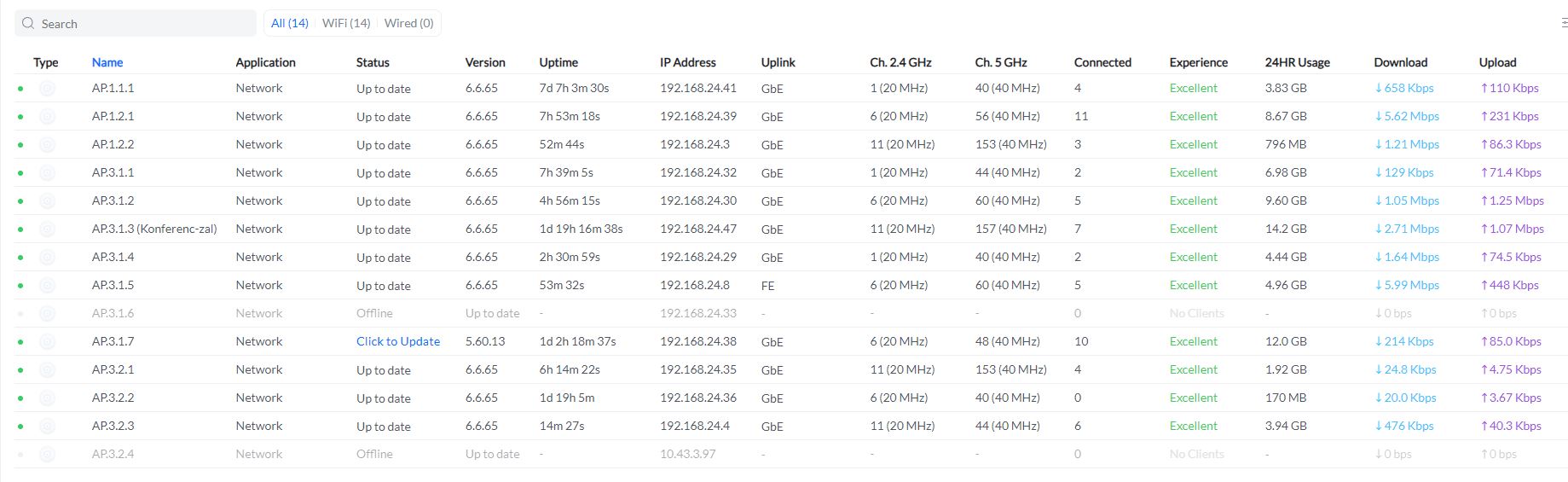Click the Click to Update link for AP.3.1.7

(x=398, y=341)
